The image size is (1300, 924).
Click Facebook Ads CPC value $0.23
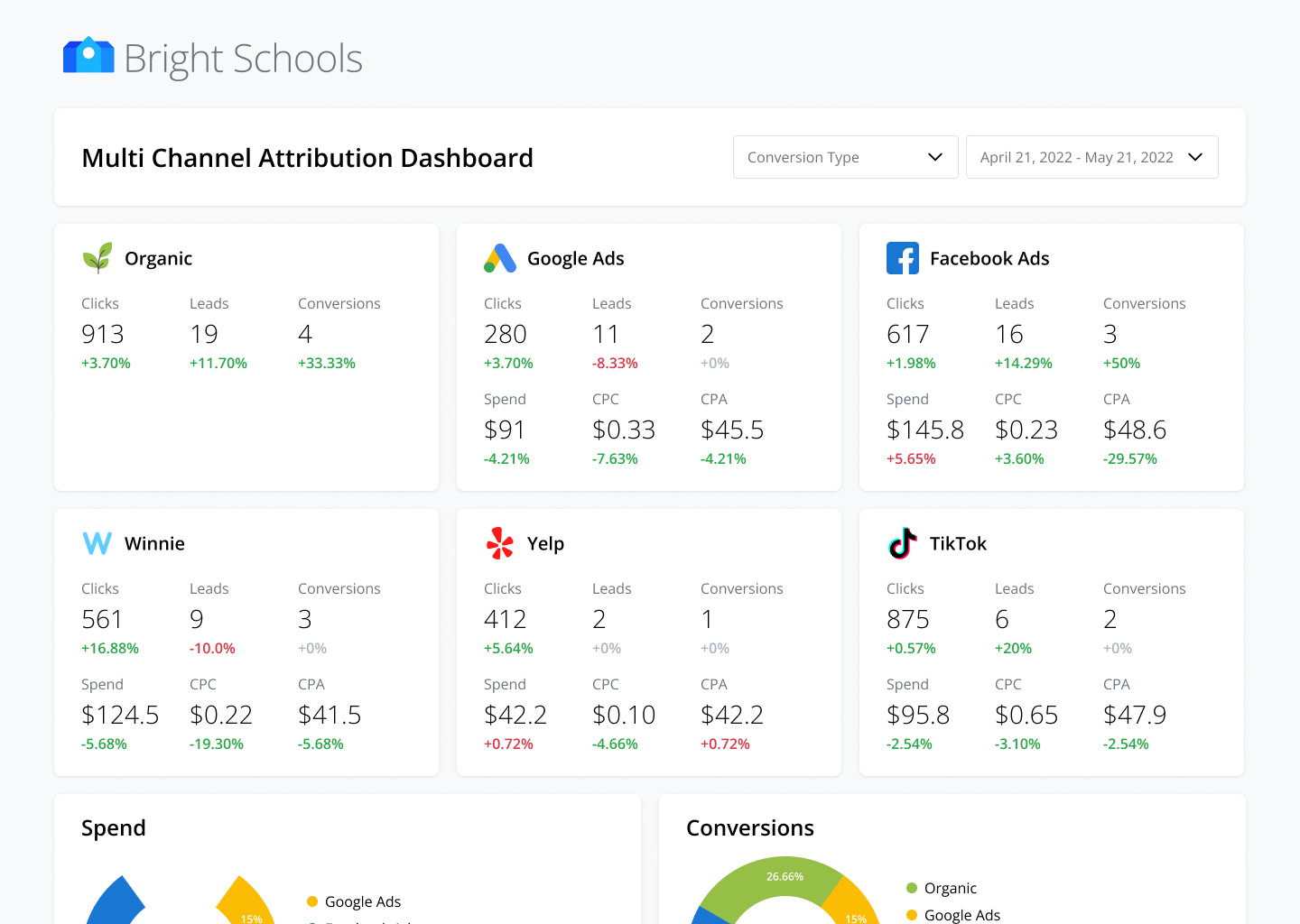pos(1026,430)
